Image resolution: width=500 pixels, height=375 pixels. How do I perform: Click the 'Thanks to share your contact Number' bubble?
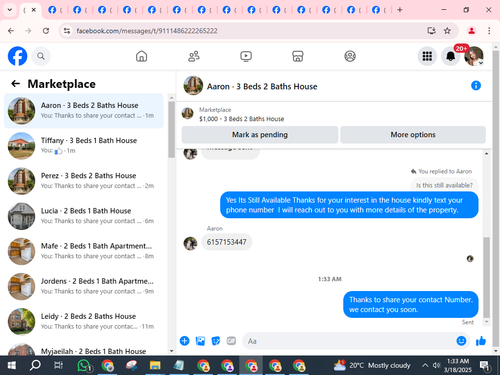(x=411, y=305)
